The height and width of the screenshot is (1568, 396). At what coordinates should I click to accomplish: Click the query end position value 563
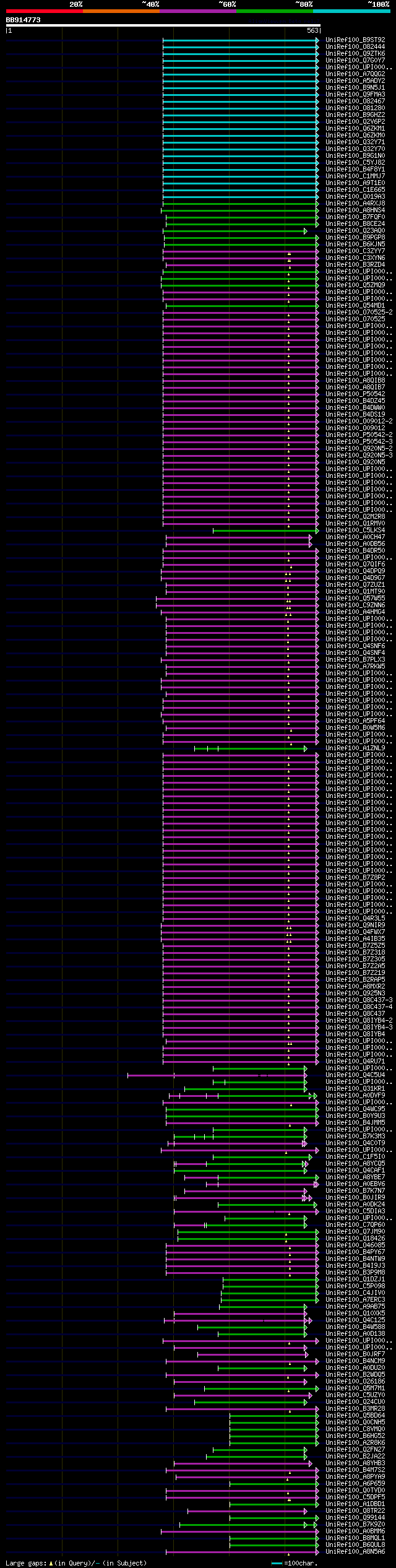click(x=312, y=30)
